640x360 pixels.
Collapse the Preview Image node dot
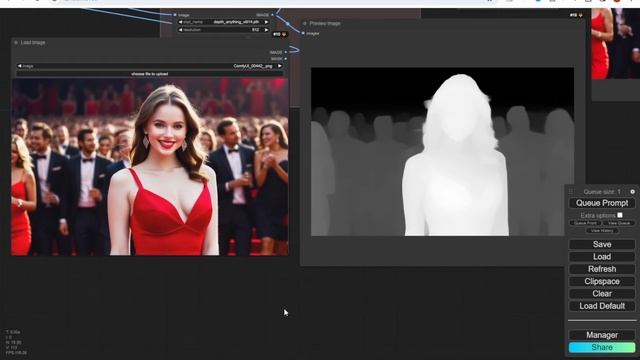point(304,24)
